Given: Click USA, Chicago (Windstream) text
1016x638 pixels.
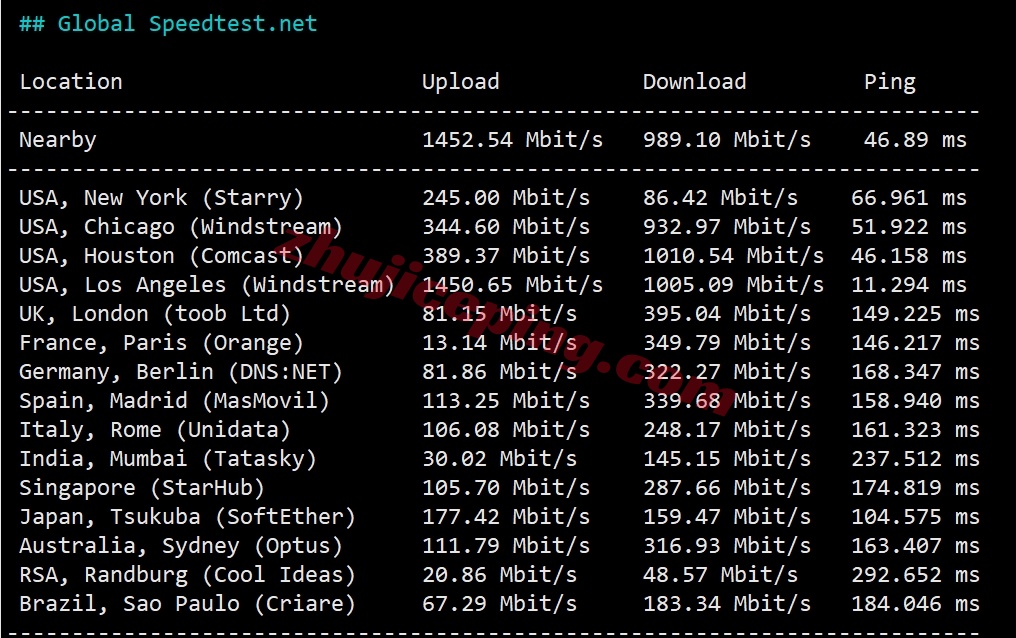Looking at the screenshot, I should (x=181, y=227).
